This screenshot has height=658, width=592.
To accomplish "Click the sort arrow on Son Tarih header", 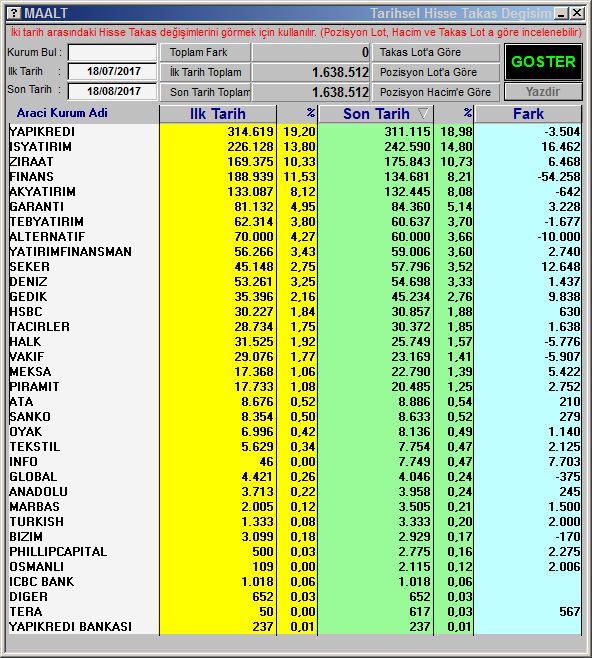I will point(423,113).
